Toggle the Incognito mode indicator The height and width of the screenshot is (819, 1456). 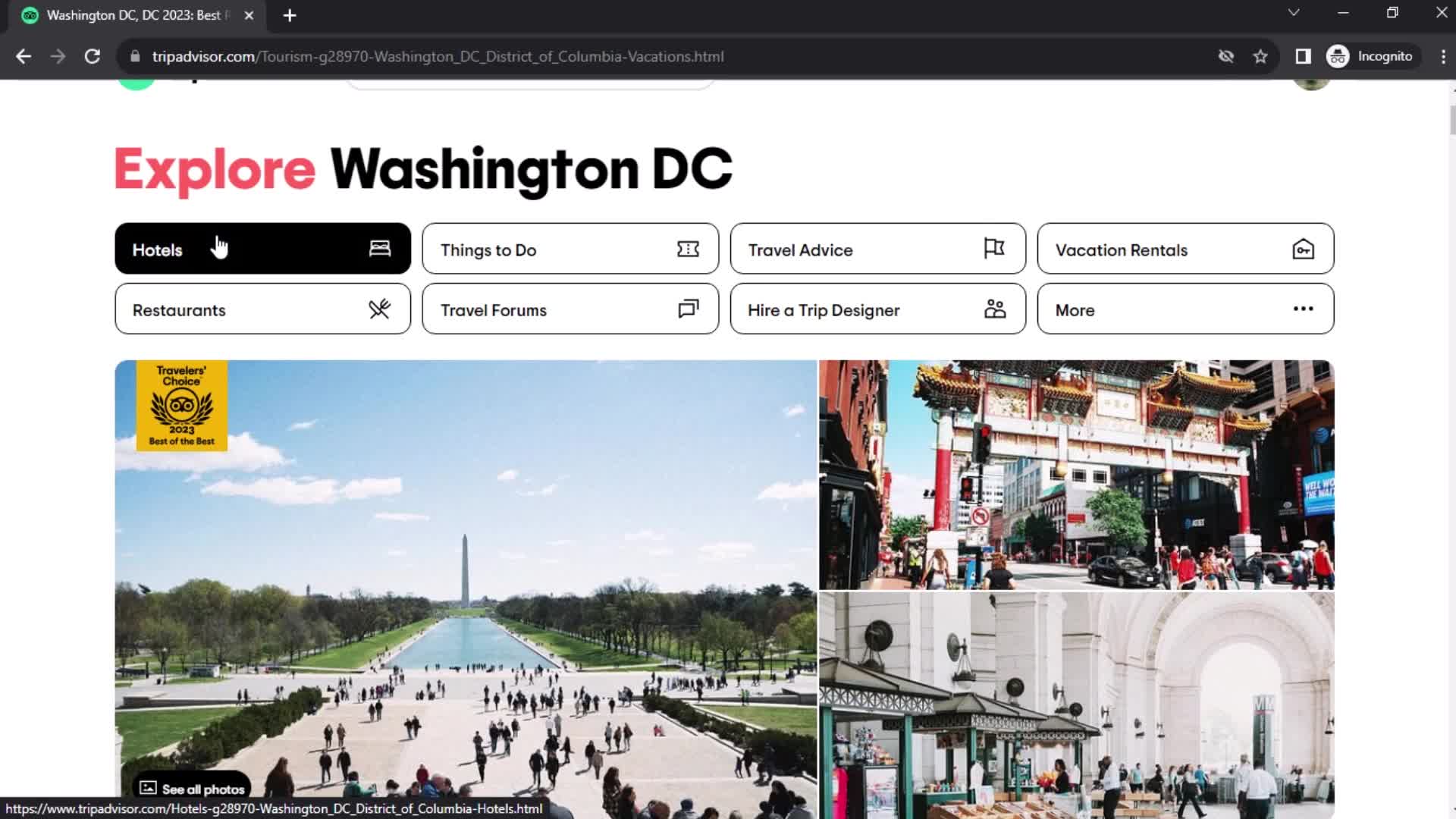coord(1370,56)
